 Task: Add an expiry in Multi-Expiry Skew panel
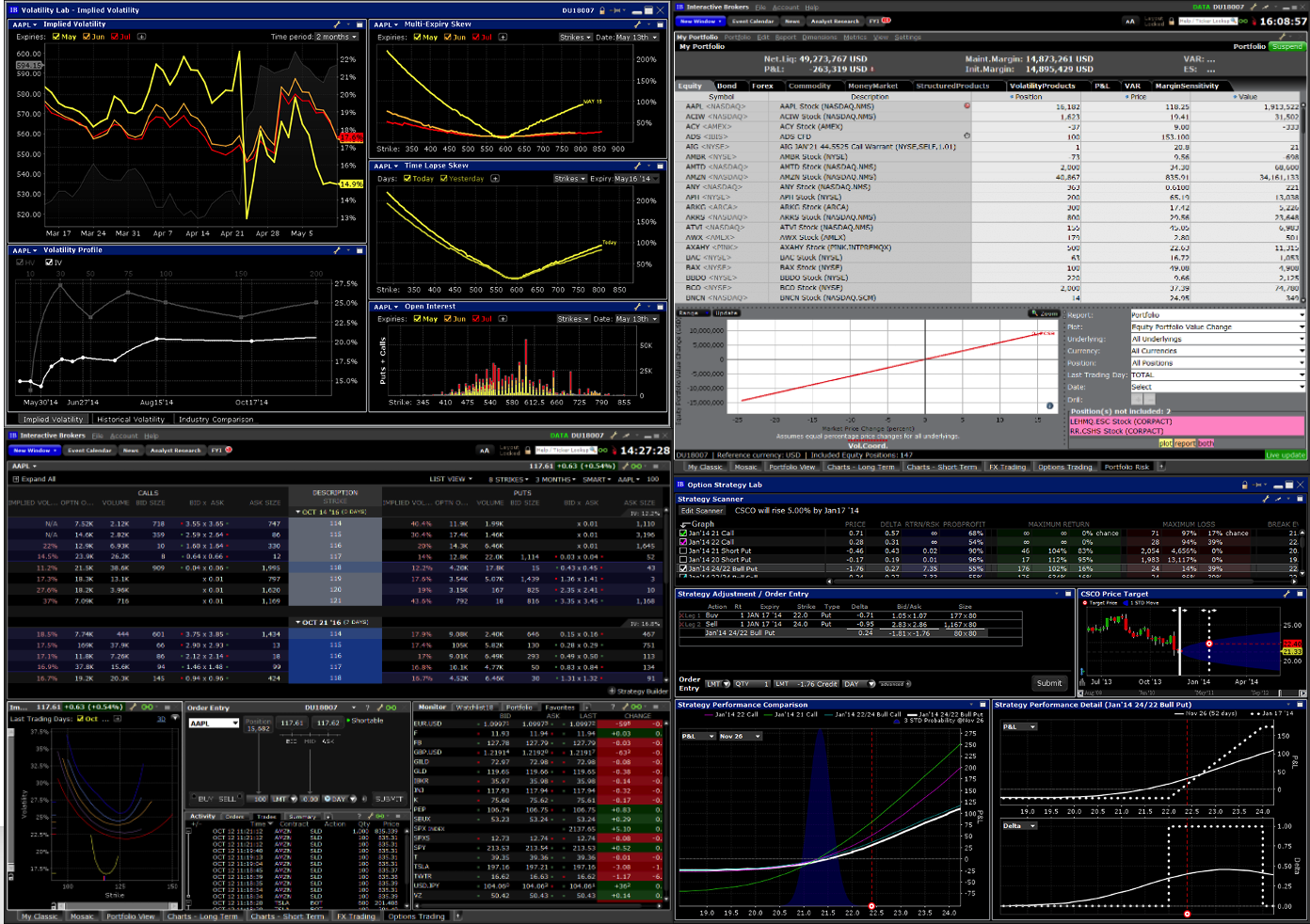tap(503, 37)
